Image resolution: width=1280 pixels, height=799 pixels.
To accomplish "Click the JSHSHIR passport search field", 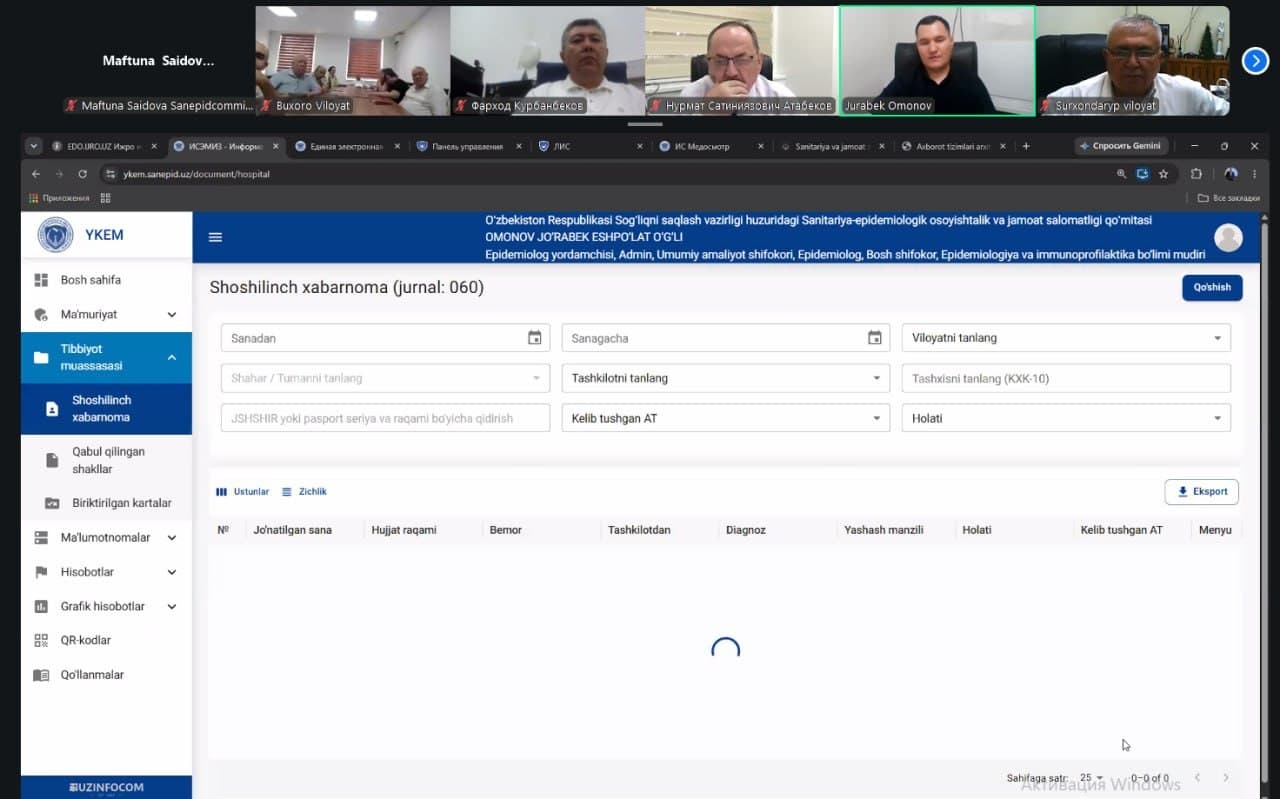I will 385,418.
